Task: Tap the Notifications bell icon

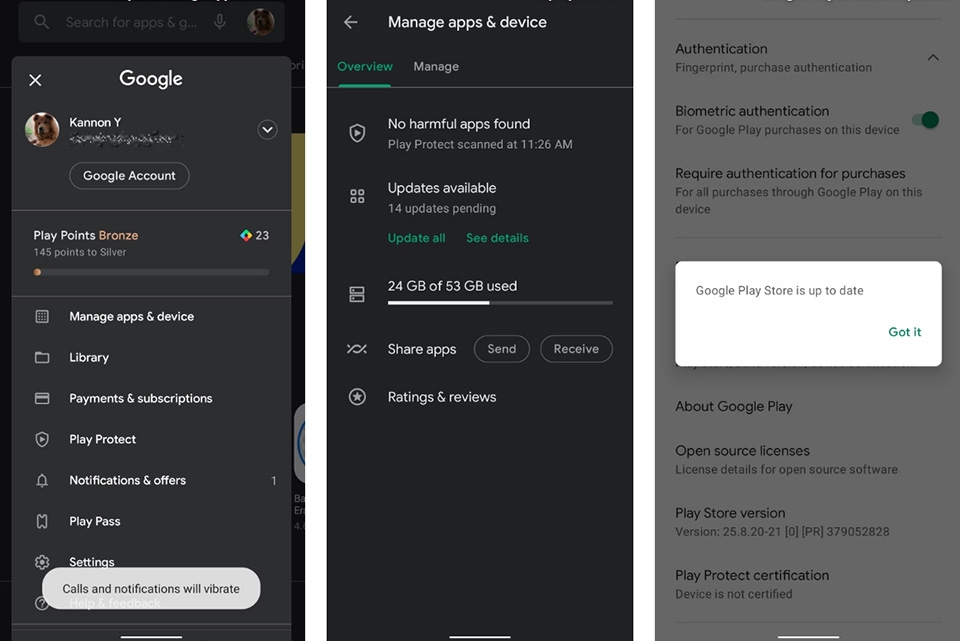Action: click(42, 481)
